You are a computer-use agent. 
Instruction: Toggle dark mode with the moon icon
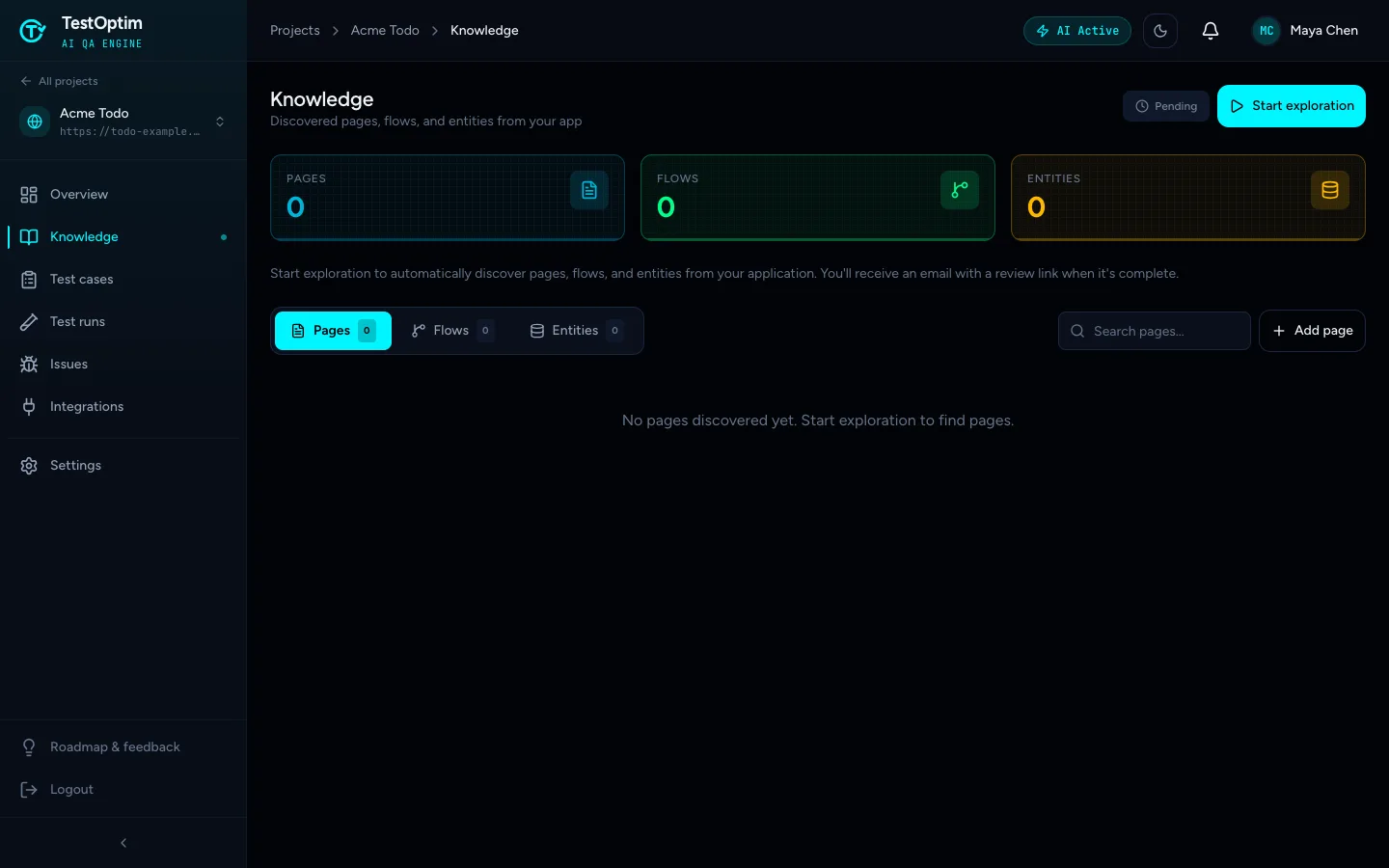1160,31
